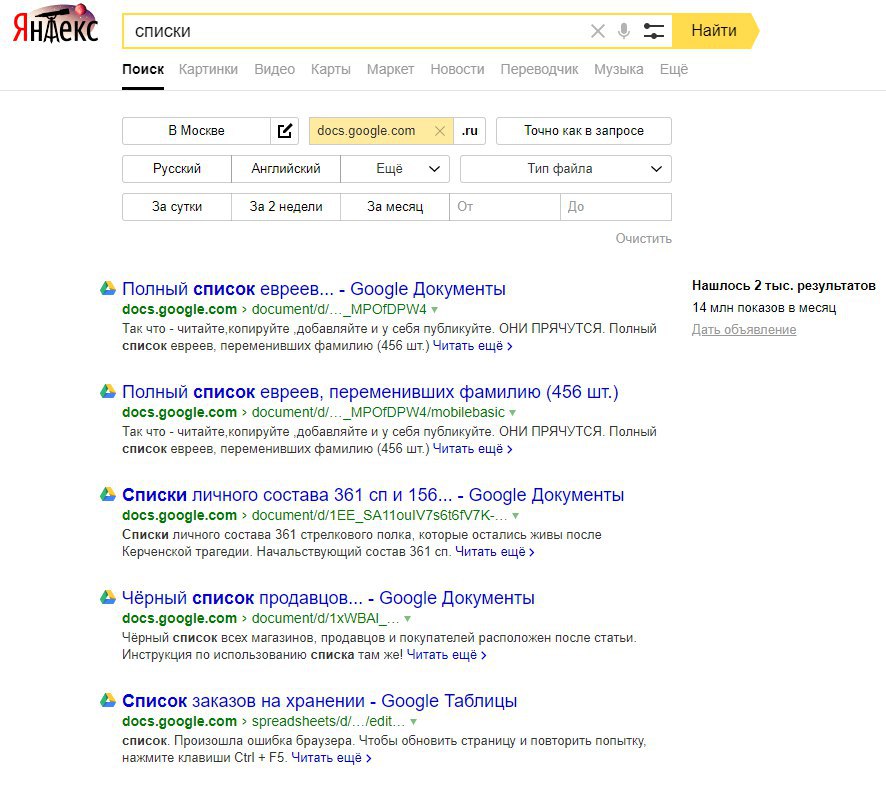
Task: Click 'Читать ещё' in the first result
Action: click(472, 346)
